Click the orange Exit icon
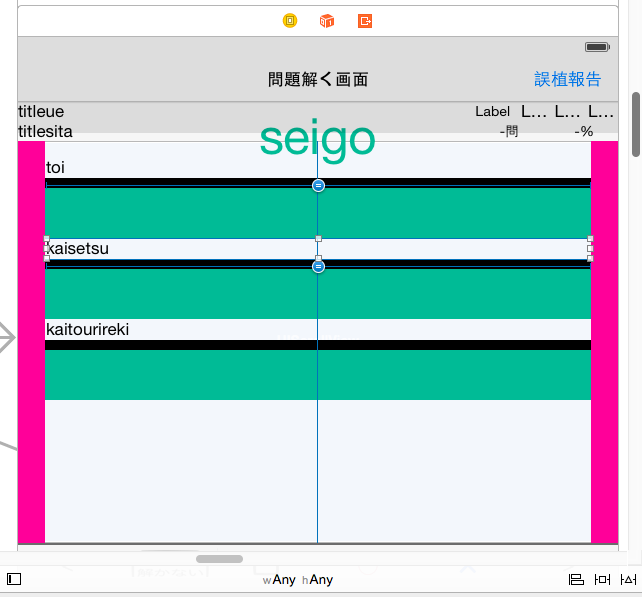Image resolution: width=642 pixels, height=597 pixels. pyautogui.click(x=365, y=20)
